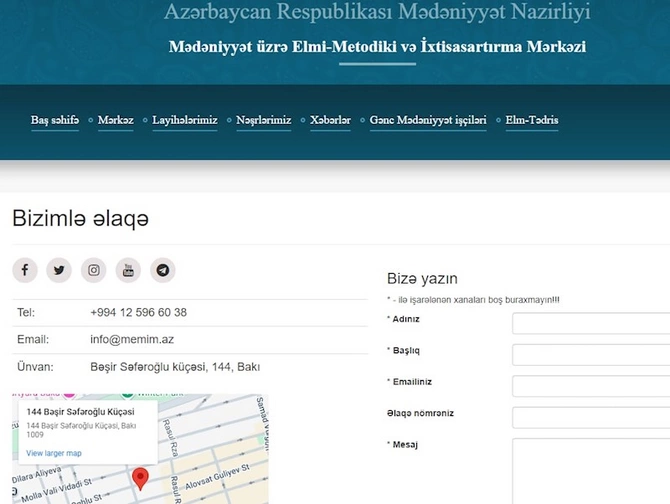The width and height of the screenshot is (670, 504).
Task: Open the Xəbərlər menu item
Action: click(330, 120)
